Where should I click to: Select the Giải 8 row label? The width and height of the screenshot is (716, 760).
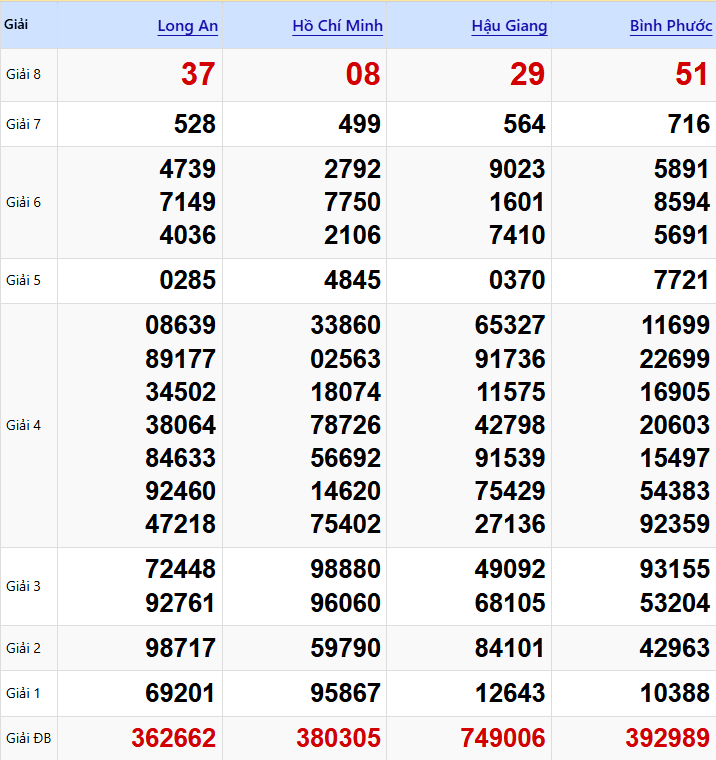[x=23, y=74]
